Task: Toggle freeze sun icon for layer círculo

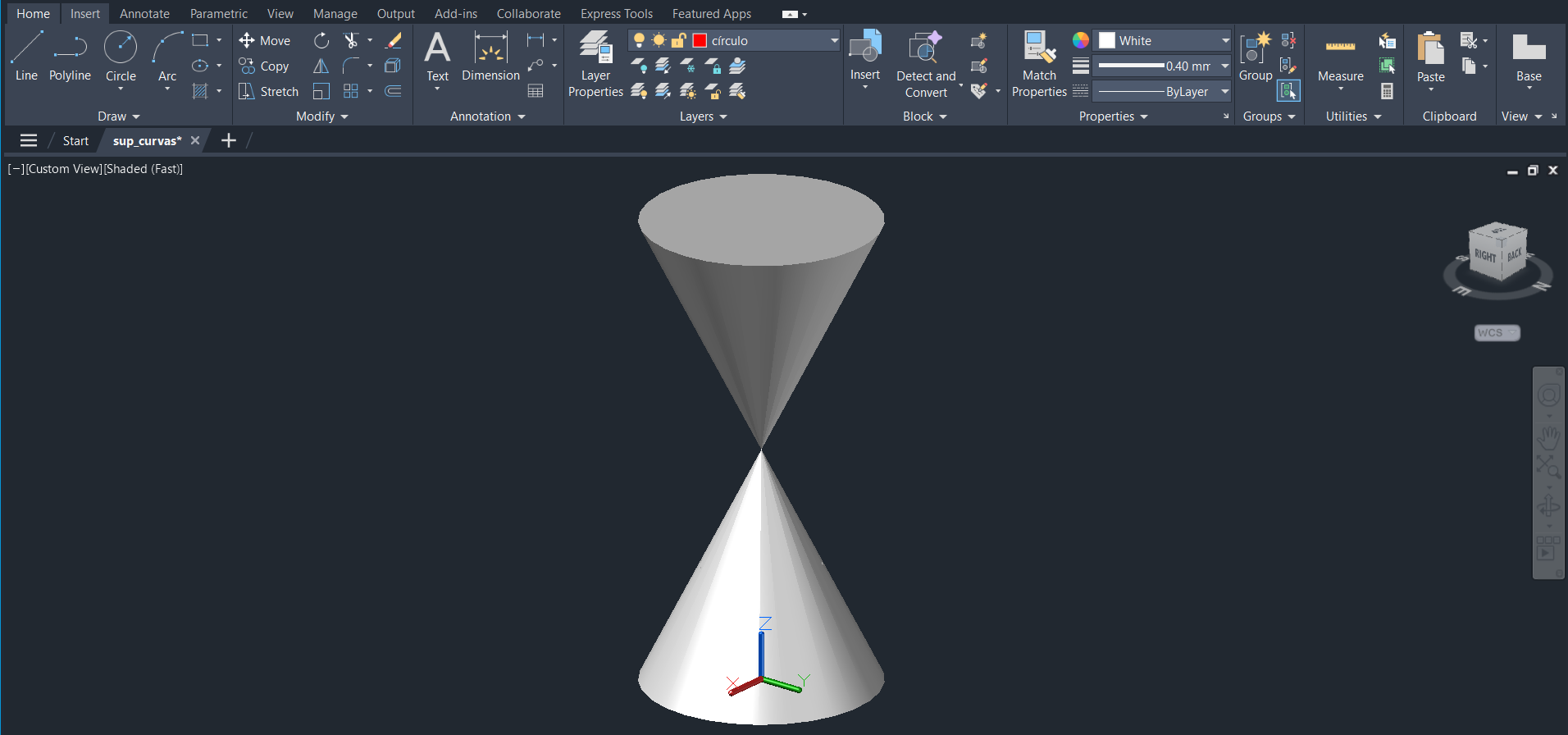Action: (659, 40)
